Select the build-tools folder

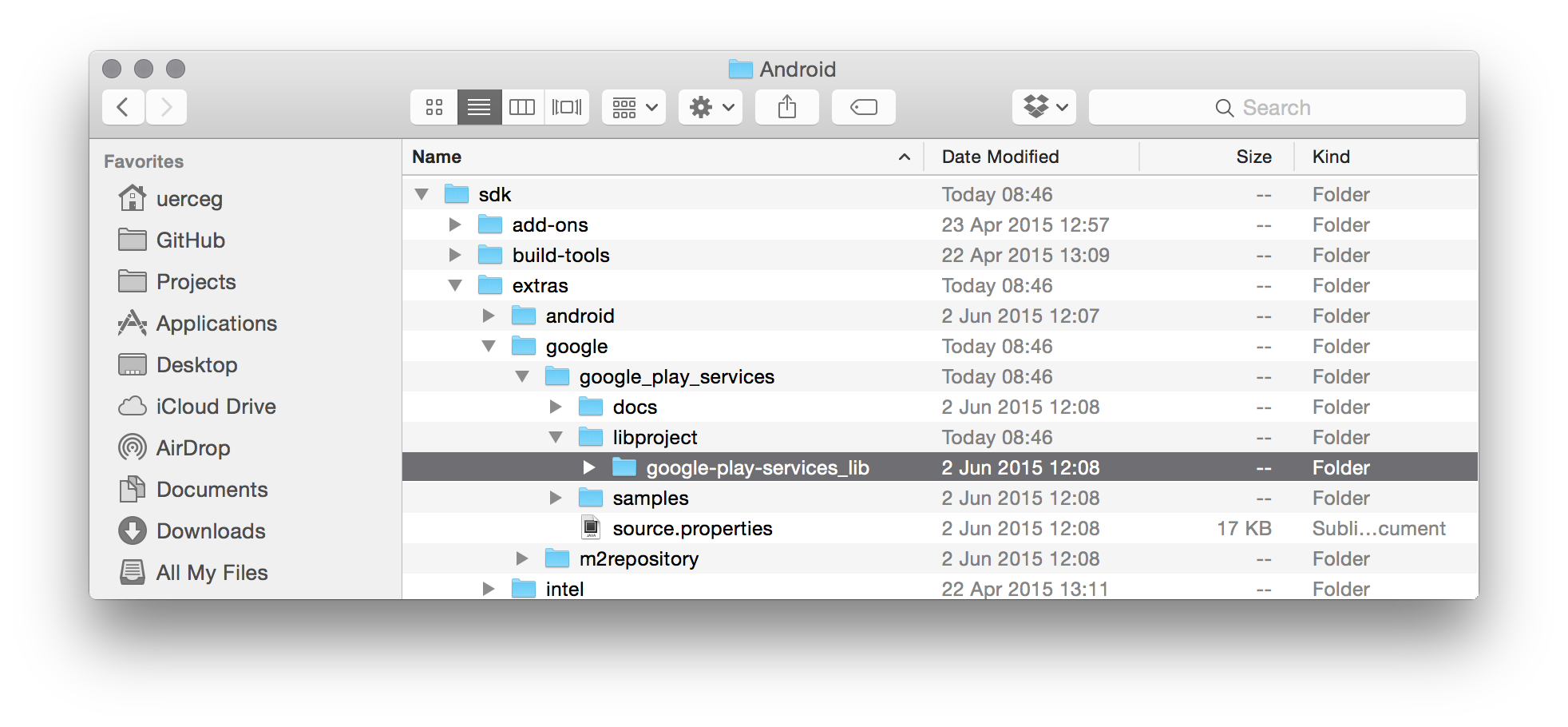click(x=561, y=255)
